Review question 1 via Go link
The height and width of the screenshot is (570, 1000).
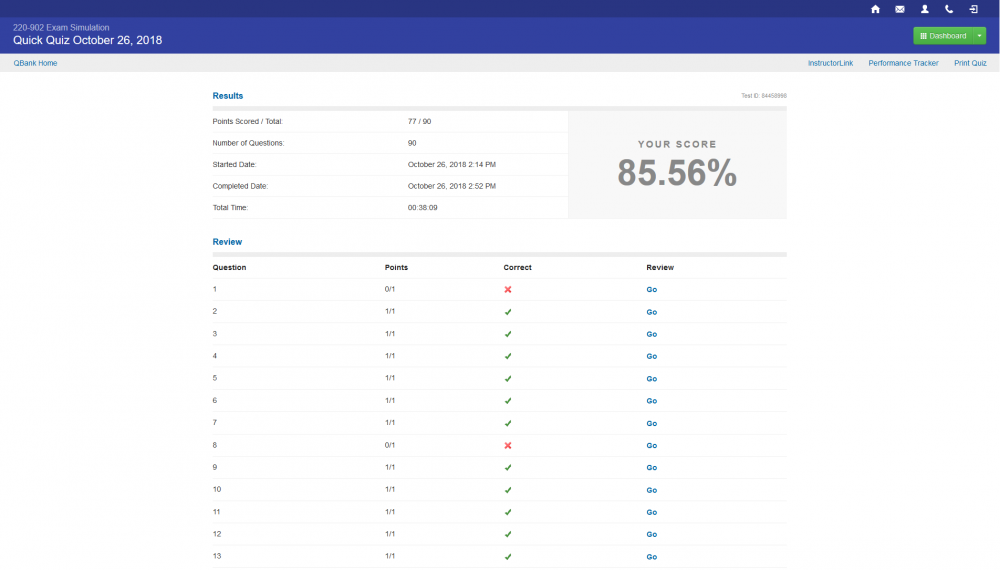(651, 290)
